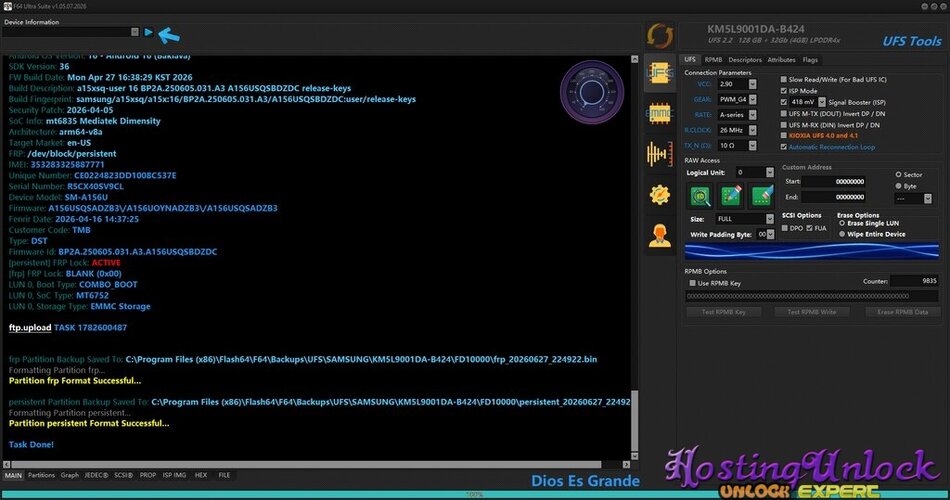Click the read chip magnifier icon
The image size is (950, 500).
click(x=700, y=196)
